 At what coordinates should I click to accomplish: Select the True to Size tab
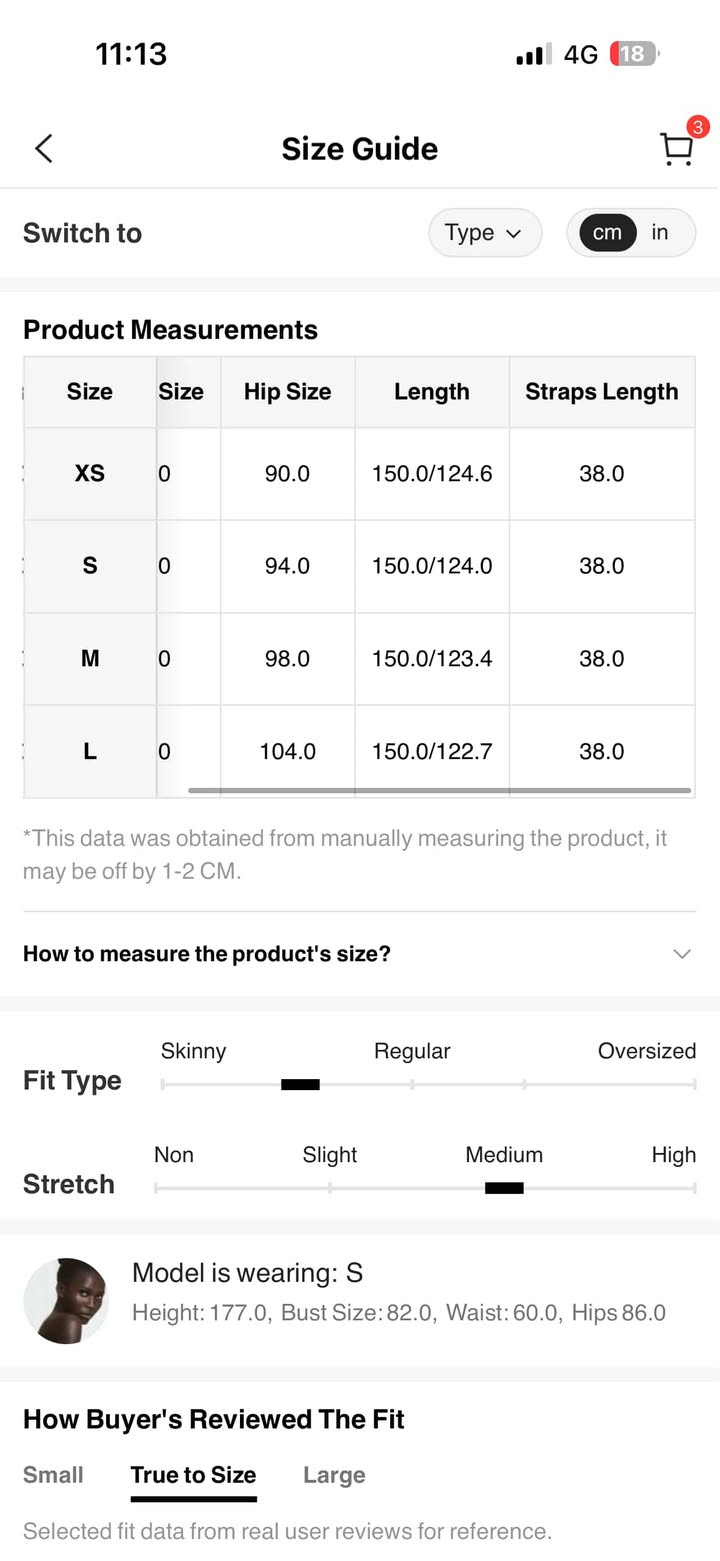click(193, 1475)
